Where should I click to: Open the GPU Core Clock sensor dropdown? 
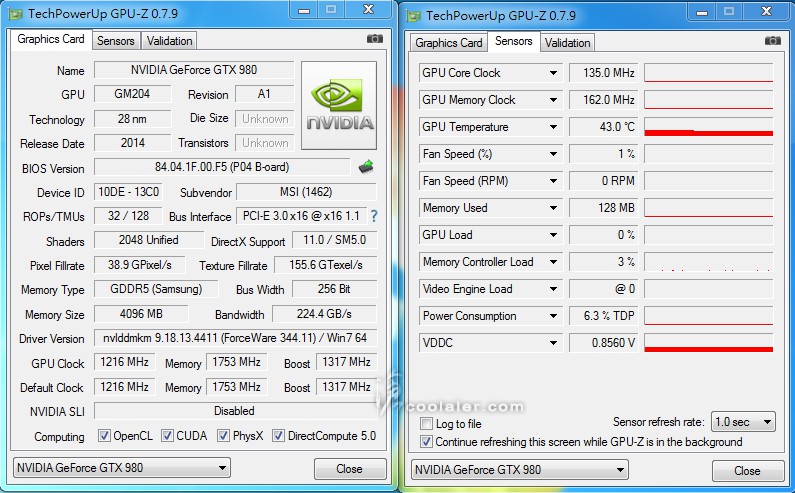point(553,73)
